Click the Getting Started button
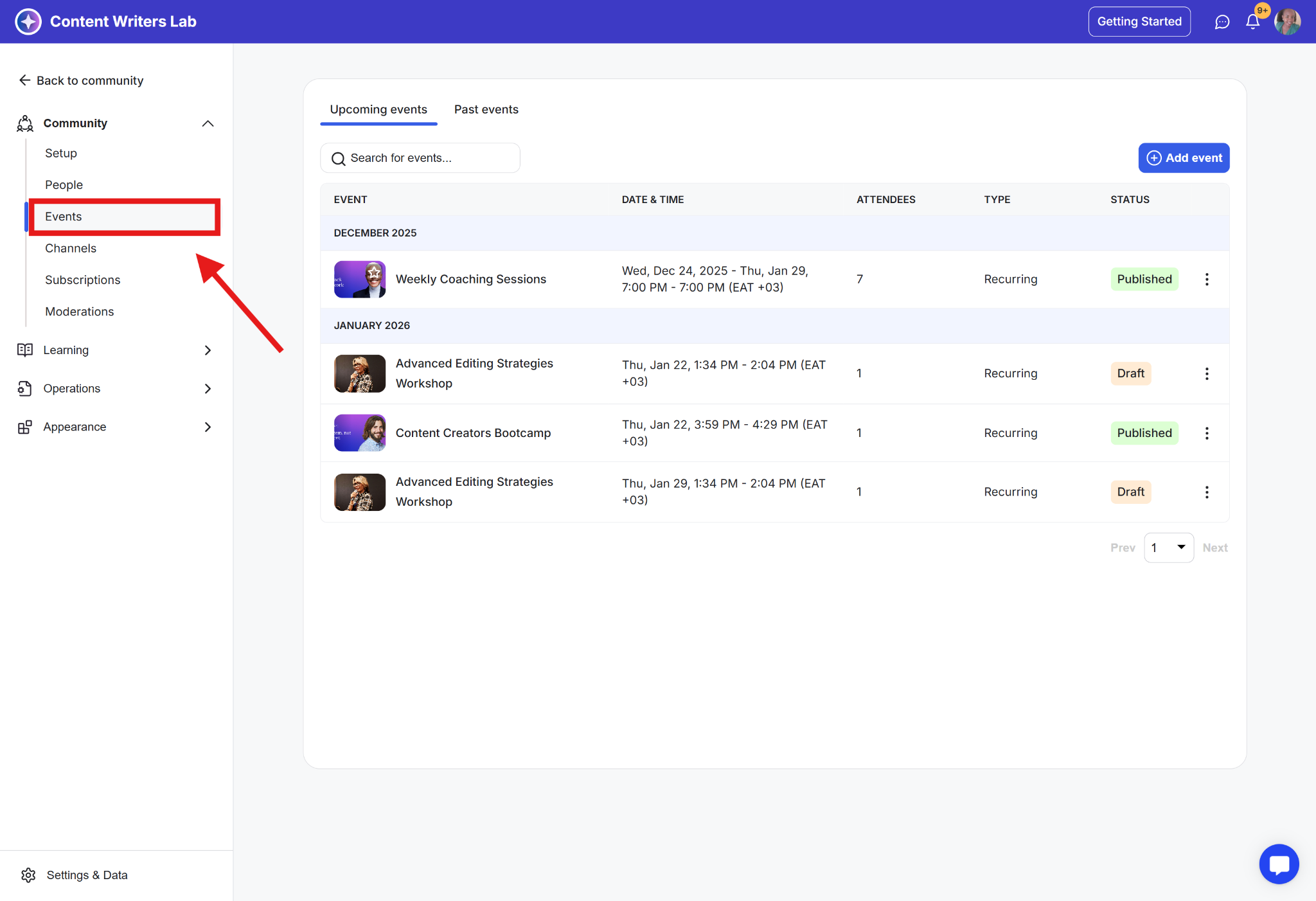 click(1139, 22)
